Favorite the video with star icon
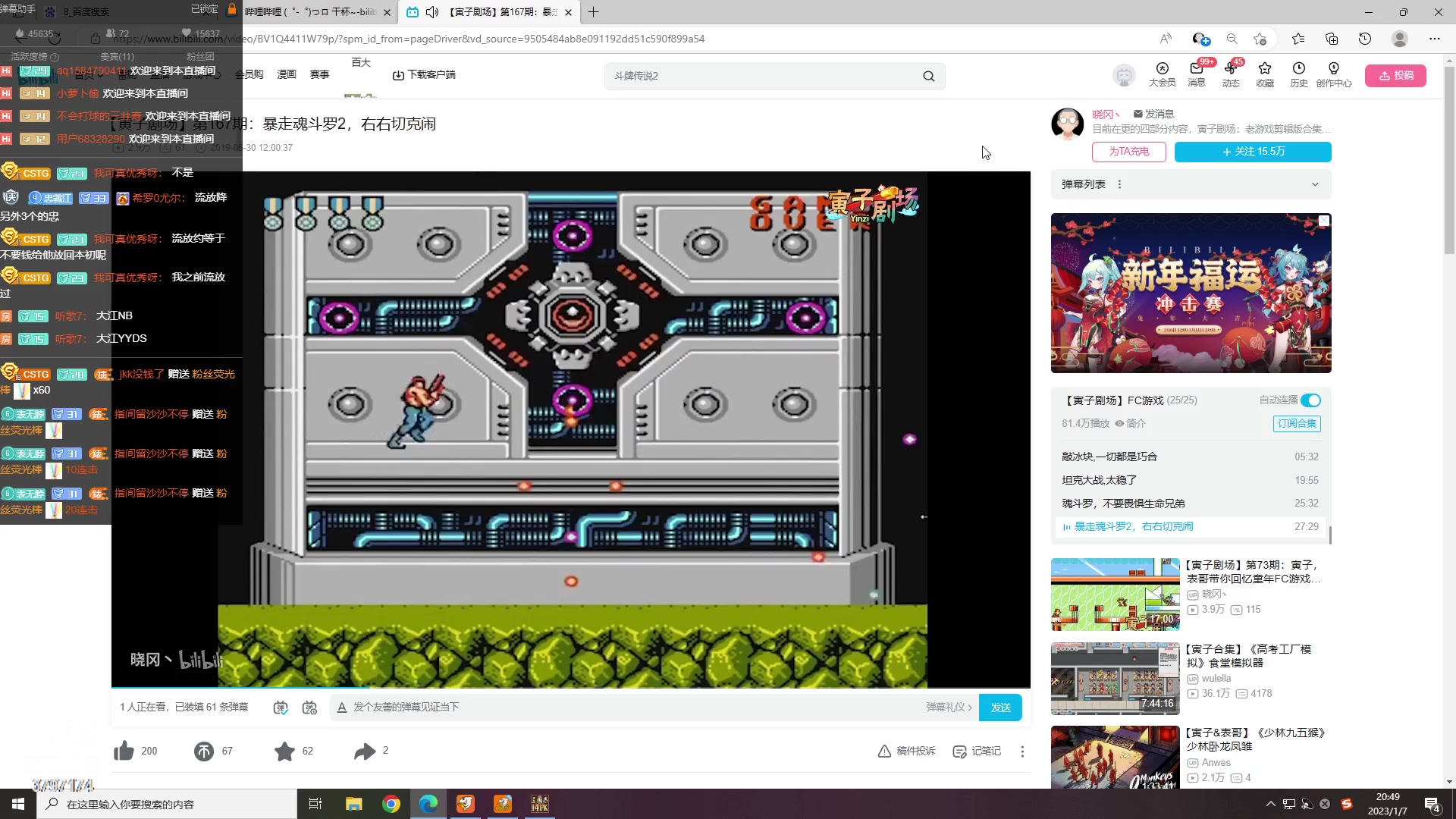The height and width of the screenshot is (819, 1456). [284, 751]
